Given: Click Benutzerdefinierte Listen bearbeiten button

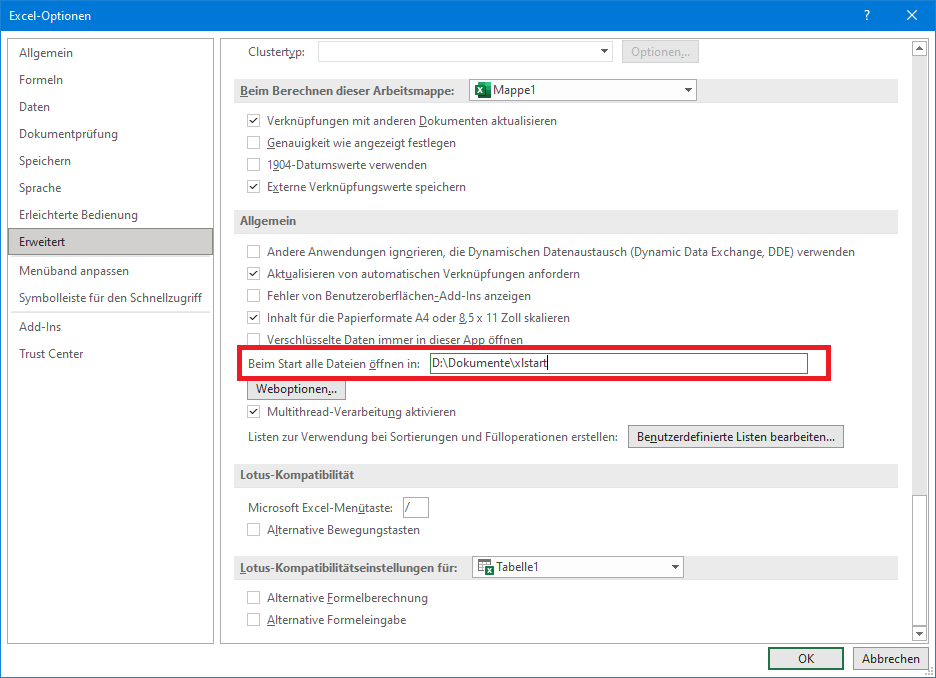Looking at the screenshot, I should (735, 437).
